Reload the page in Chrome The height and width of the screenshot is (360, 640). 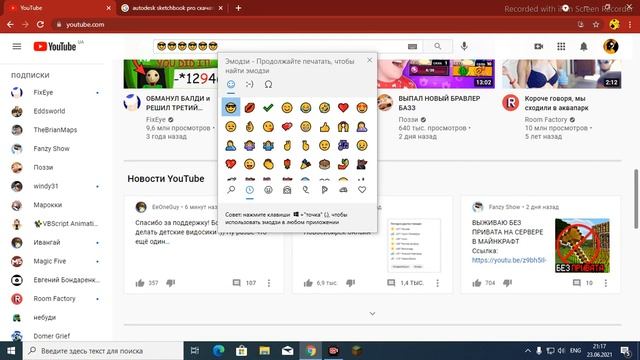(x=40, y=24)
